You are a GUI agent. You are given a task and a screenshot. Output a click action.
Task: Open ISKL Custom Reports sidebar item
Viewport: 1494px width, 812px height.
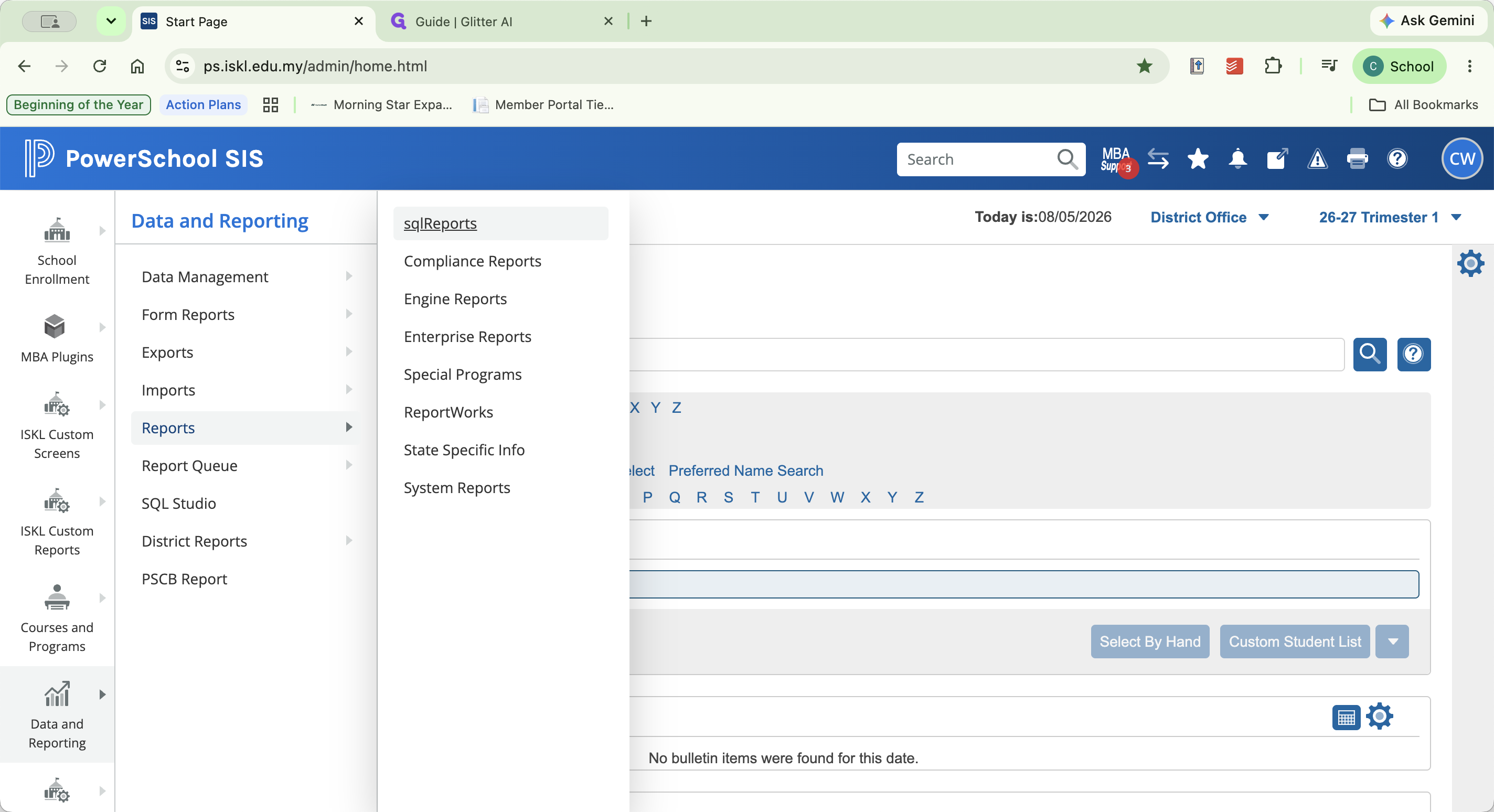(57, 521)
